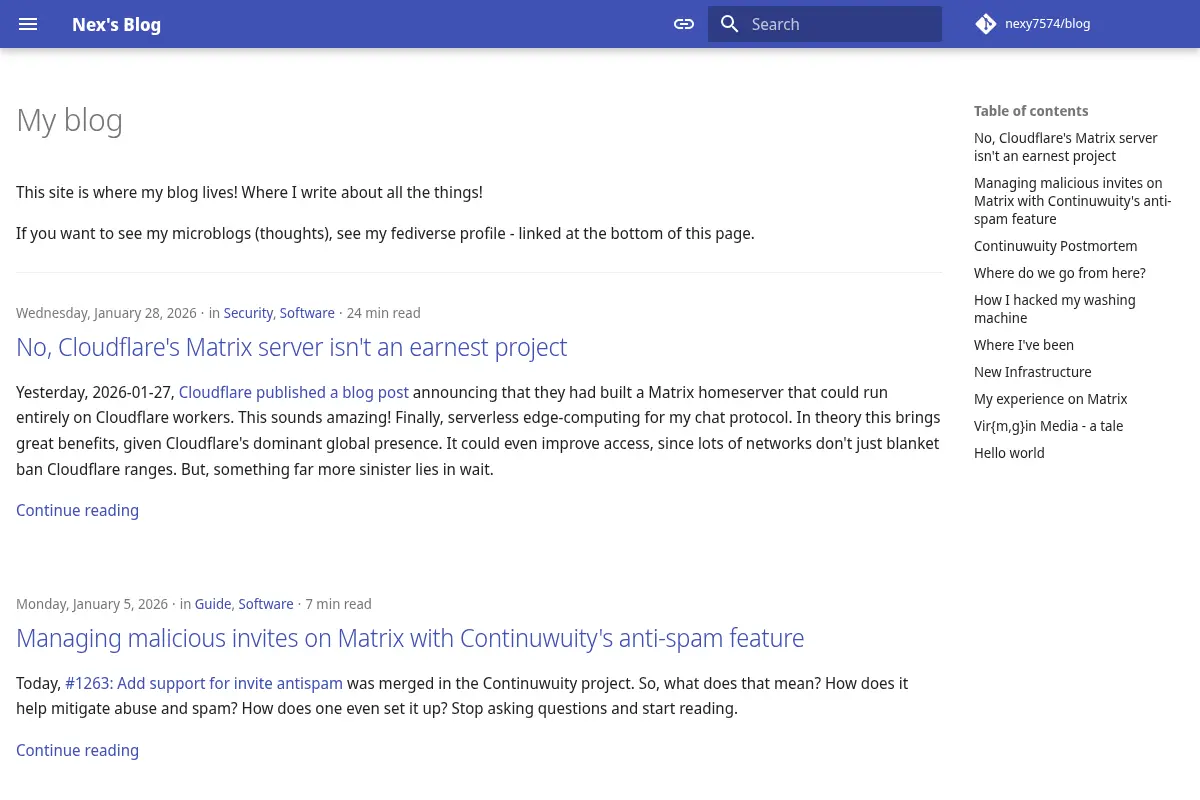The width and height of the screenshot is (1200, 800).
Task: Focus the Search input field
Action: (825, 24)
